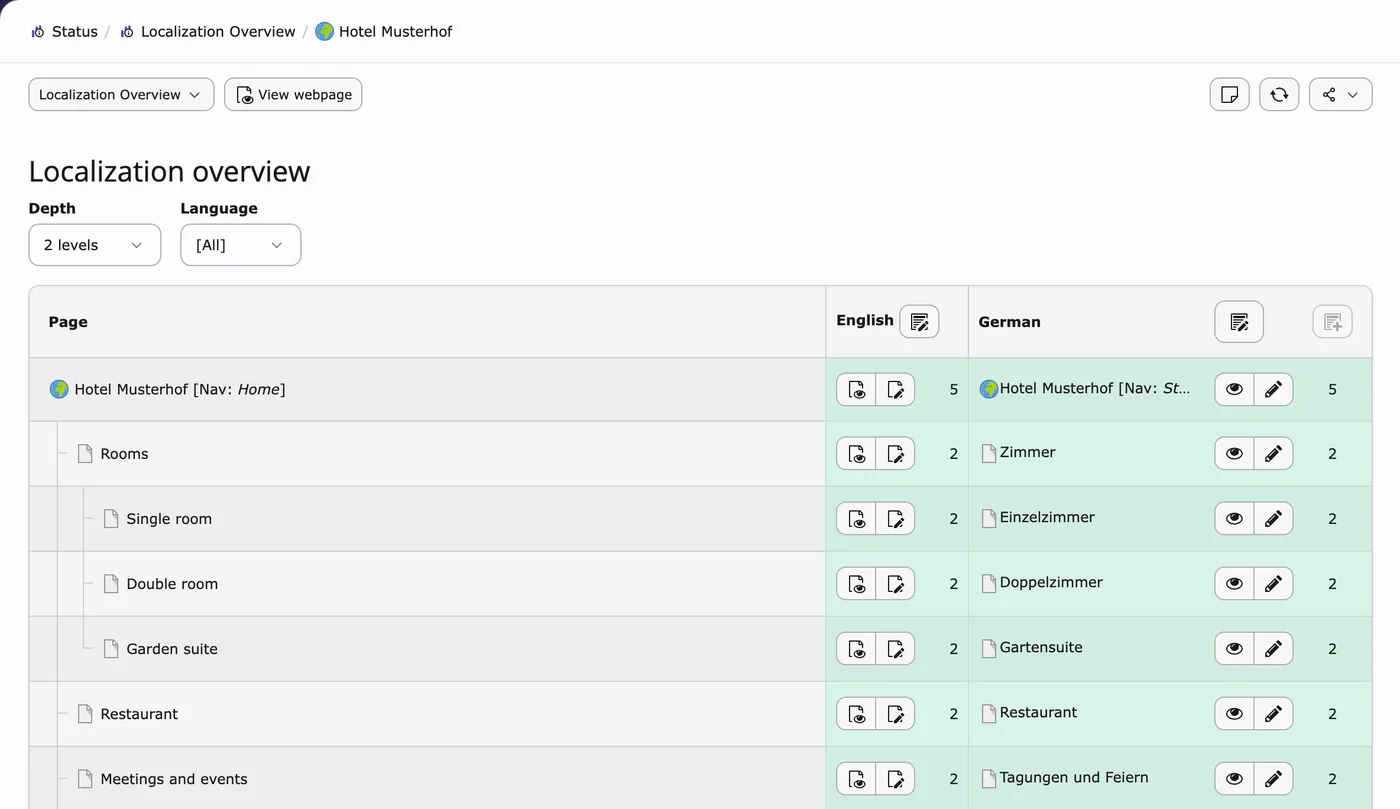Image resolution: width=1400 pixels, height=809 pixels.
Task: Toggle the eye icon for German Hotel Musterhof
Action: click(1234, 390)
